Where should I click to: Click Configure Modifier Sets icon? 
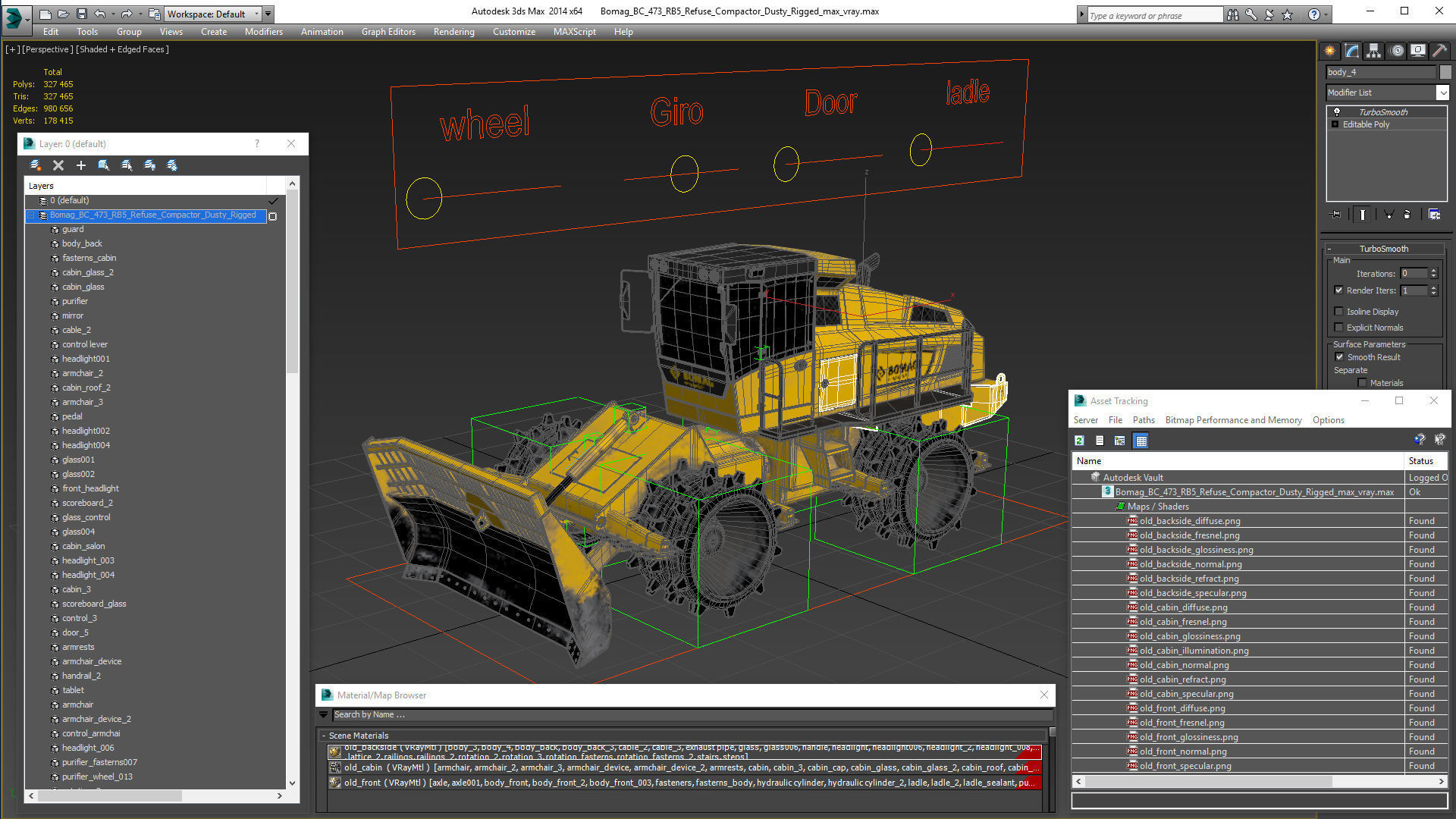click(x=1434, y=215)
